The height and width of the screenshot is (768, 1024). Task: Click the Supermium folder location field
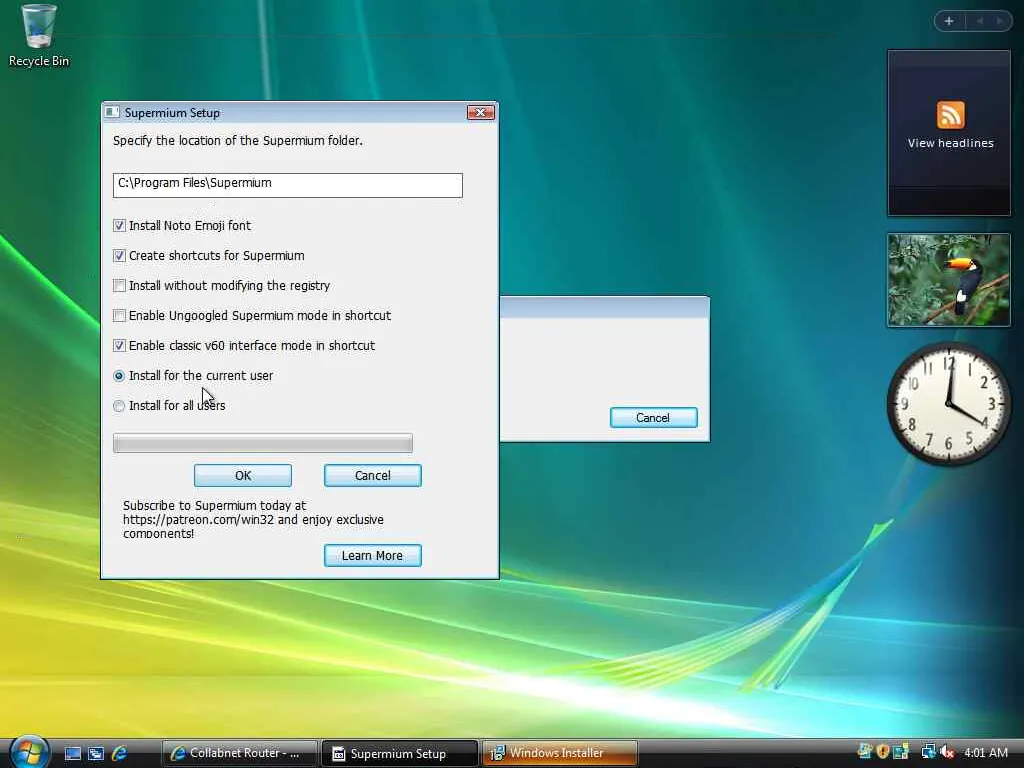(x=287, y=185)
